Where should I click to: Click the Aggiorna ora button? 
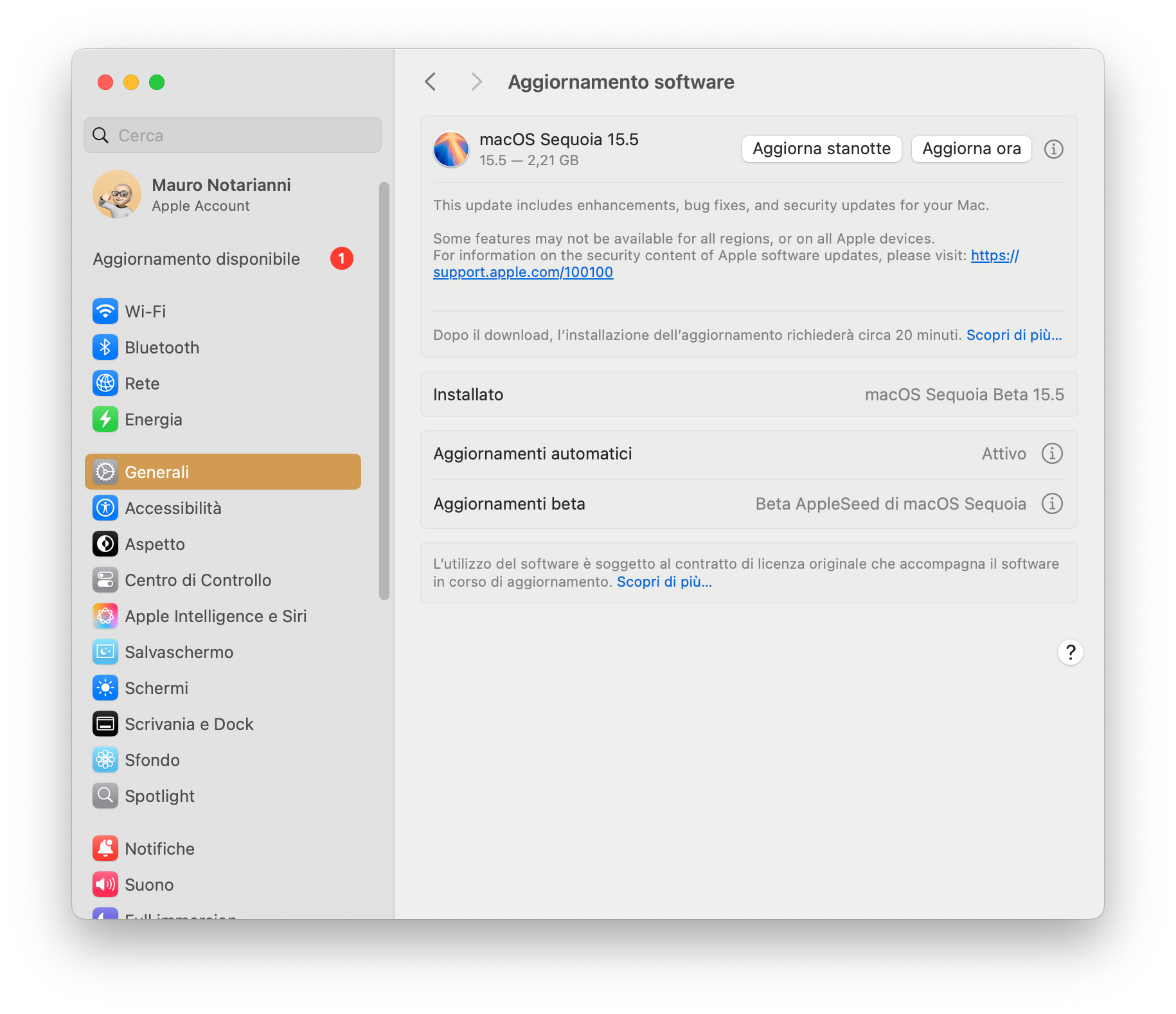pyautogui.click(x=972, y=149)
